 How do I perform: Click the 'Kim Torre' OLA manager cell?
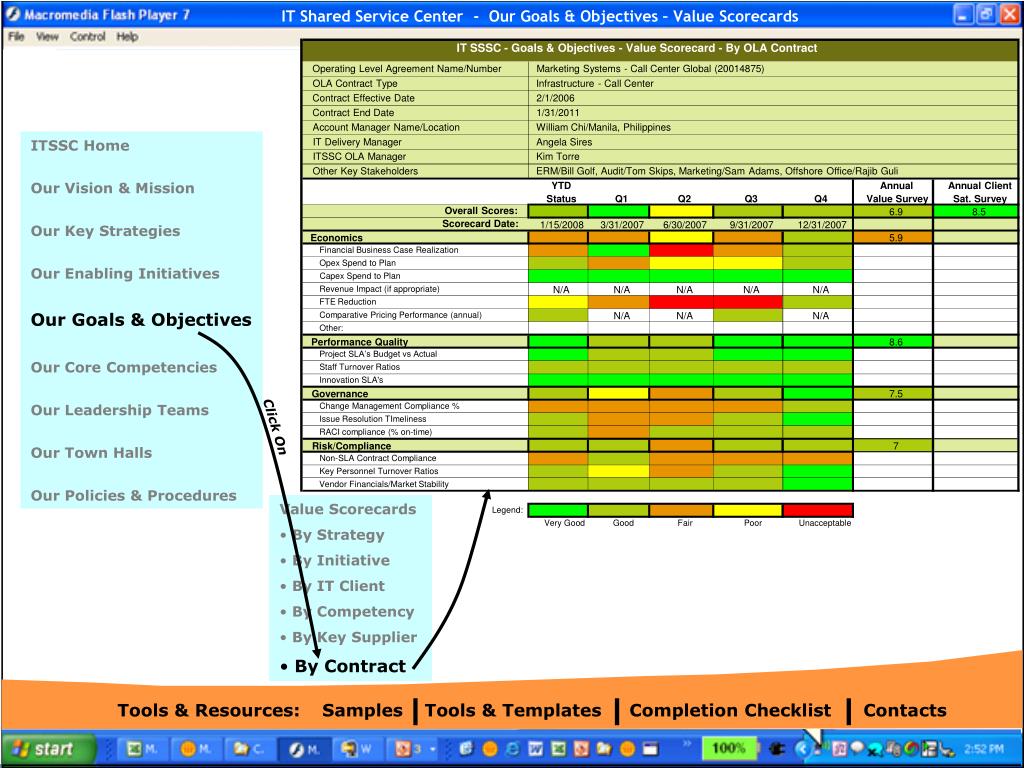click(773, 157)
